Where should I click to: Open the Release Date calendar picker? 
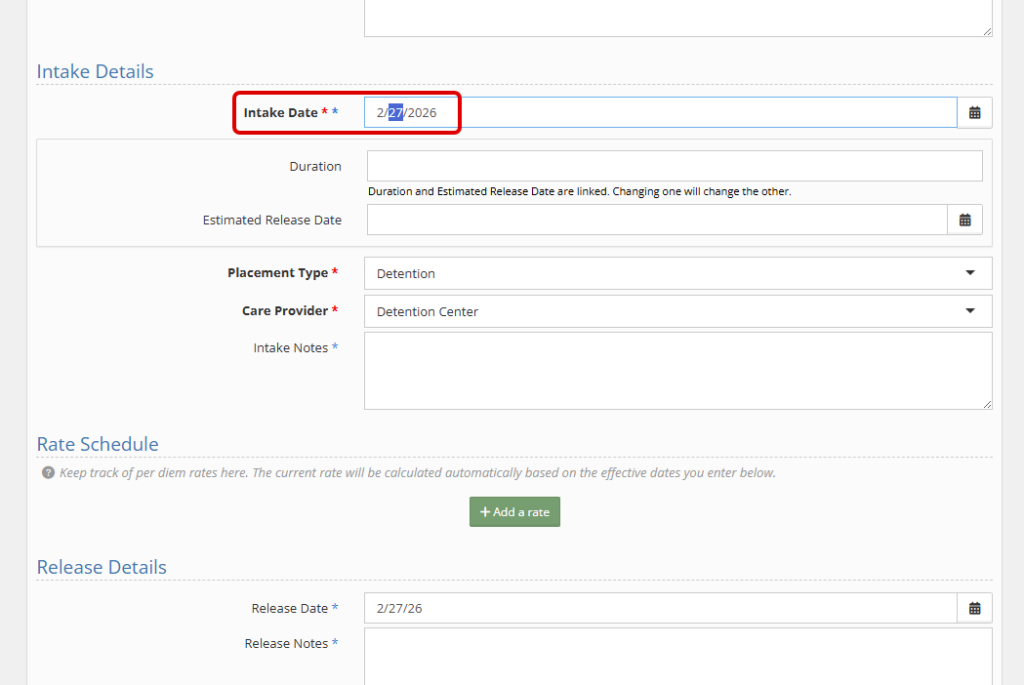point(974,608)
